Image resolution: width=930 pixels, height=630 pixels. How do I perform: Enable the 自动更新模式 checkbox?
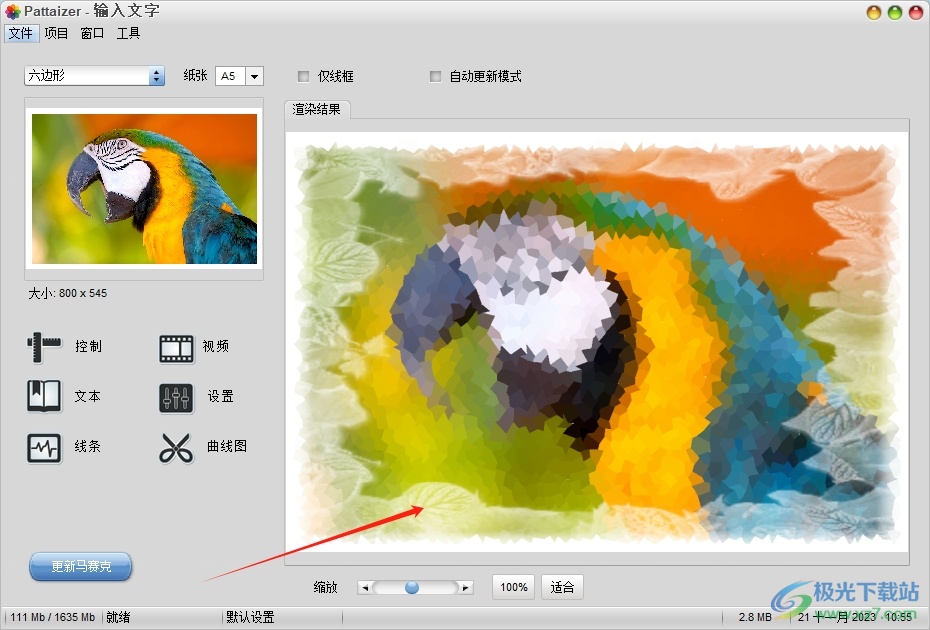(435, 76)
